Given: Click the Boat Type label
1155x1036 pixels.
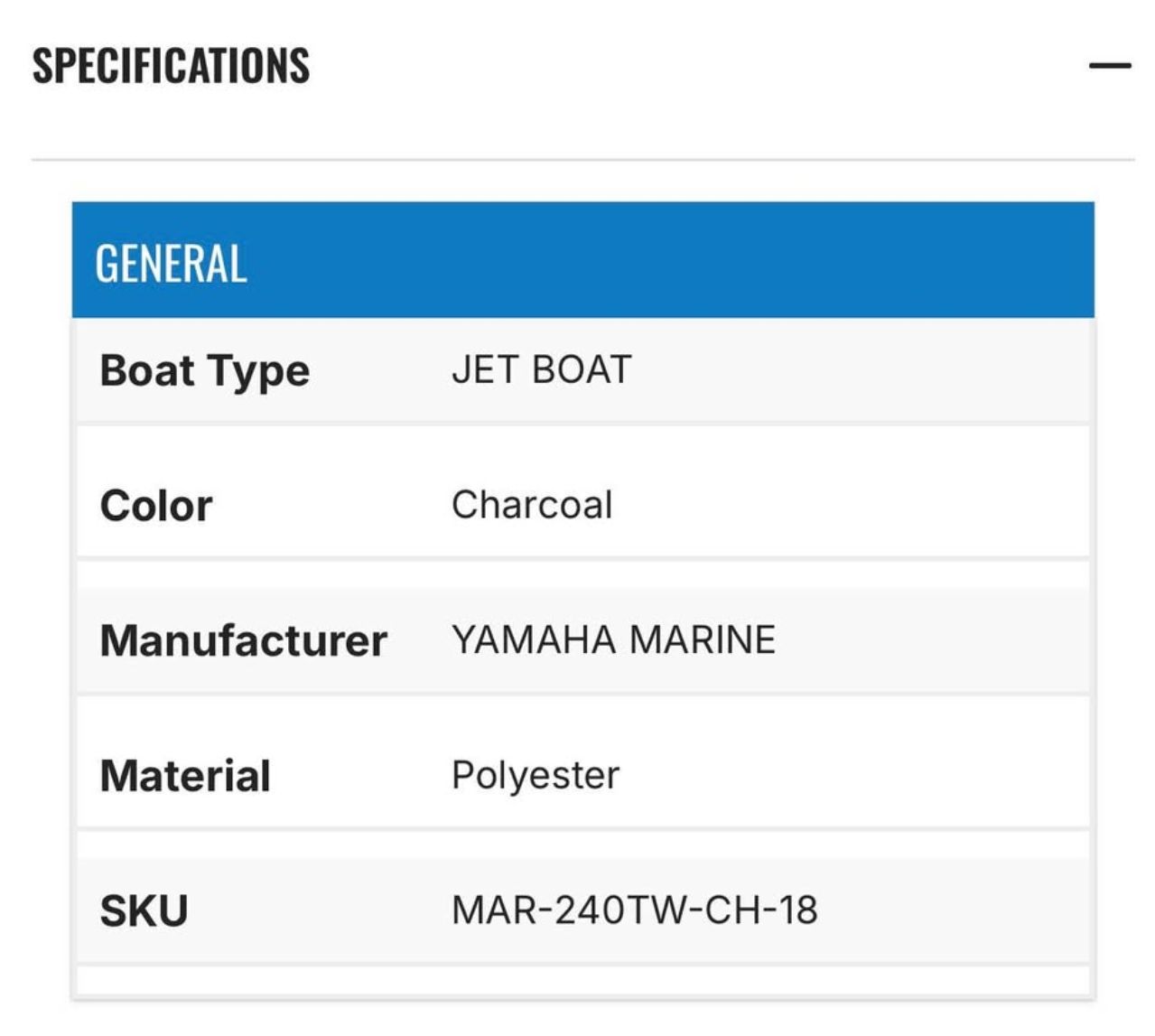Looking at the screenshot, I should [x=205, y=370].
